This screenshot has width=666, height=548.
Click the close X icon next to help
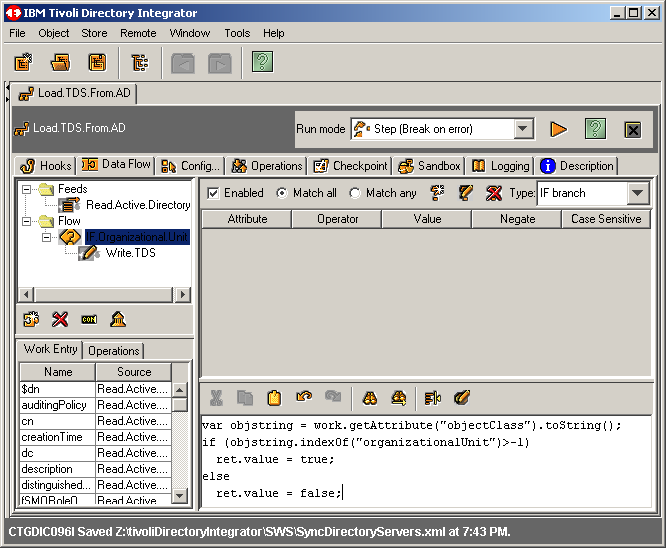[x=632, y=129]
